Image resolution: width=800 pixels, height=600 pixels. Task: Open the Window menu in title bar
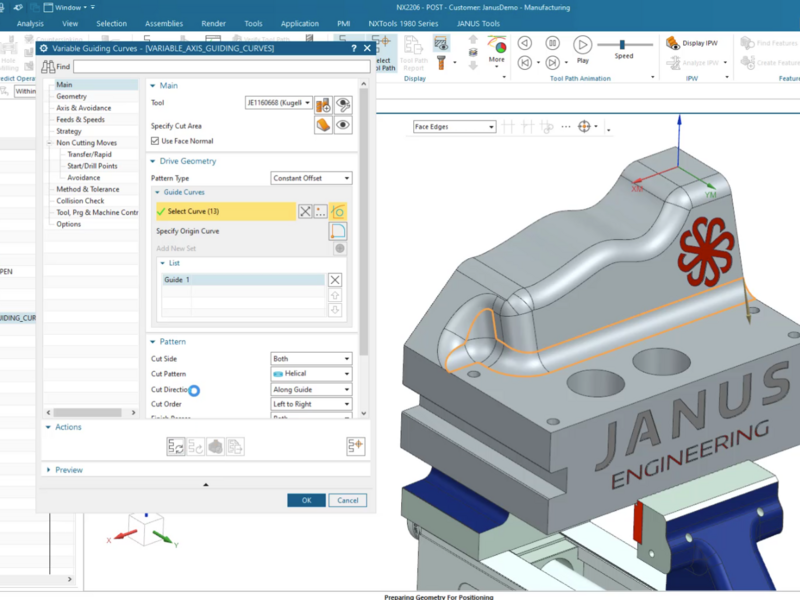click(69, 8)
